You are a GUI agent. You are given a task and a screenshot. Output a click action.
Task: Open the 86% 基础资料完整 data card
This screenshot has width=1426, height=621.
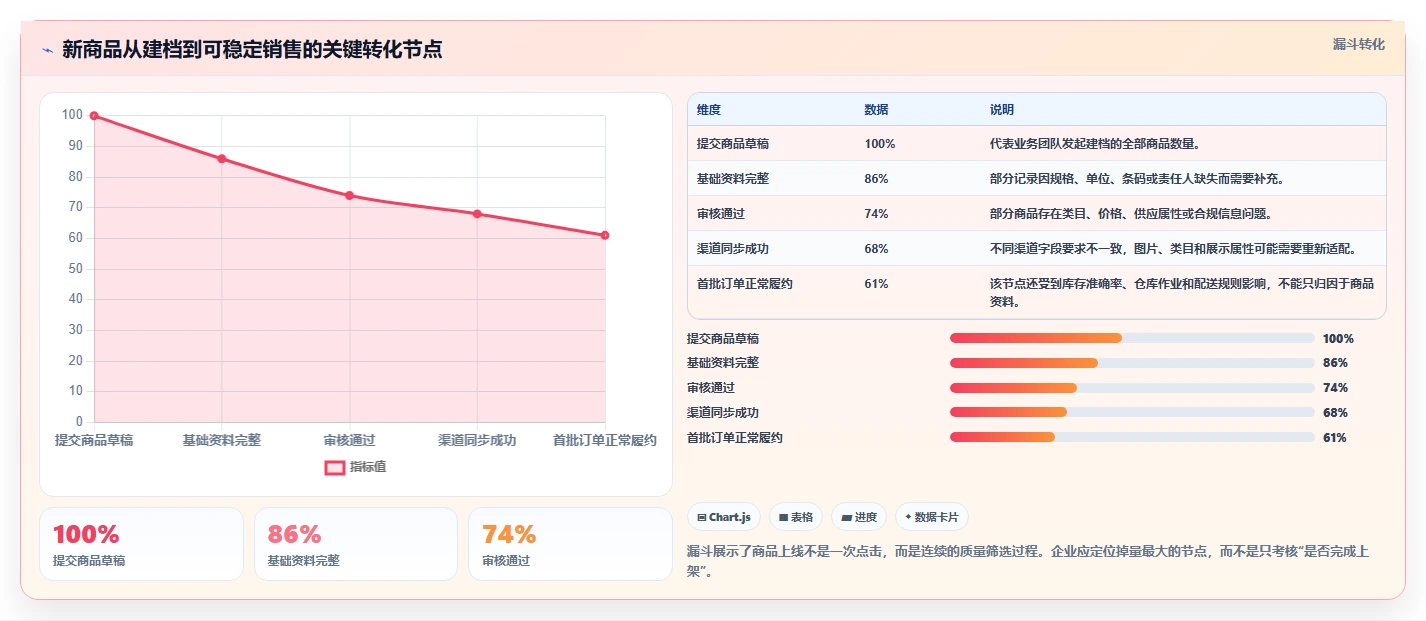pyautogui.click(x=356, y=544)
